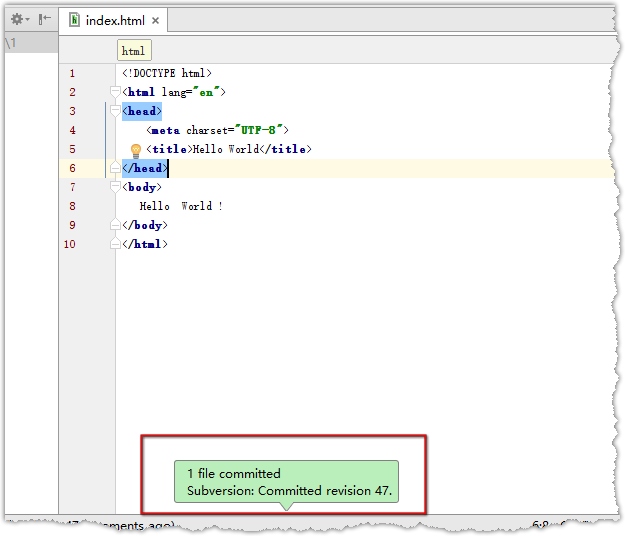Collapse the body tag fold on line 7
The width and height of the screenshot is (625, 536).
point(115,187)
